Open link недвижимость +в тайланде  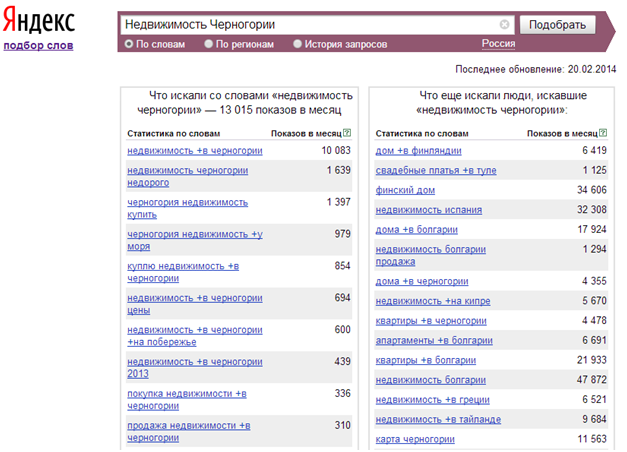tap(438, 419)
